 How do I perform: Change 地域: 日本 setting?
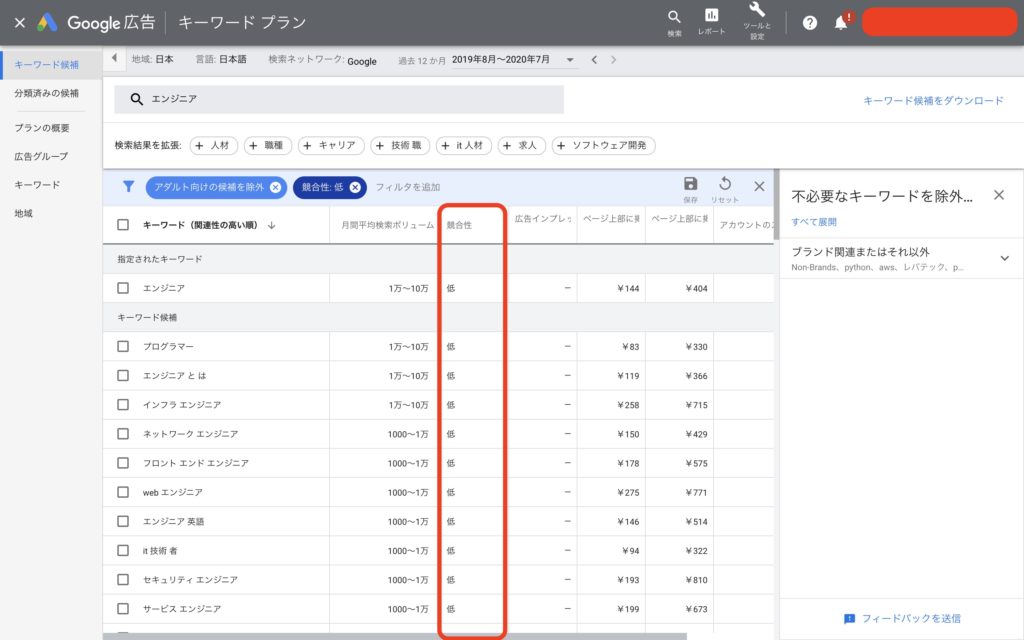coord(153,59)
